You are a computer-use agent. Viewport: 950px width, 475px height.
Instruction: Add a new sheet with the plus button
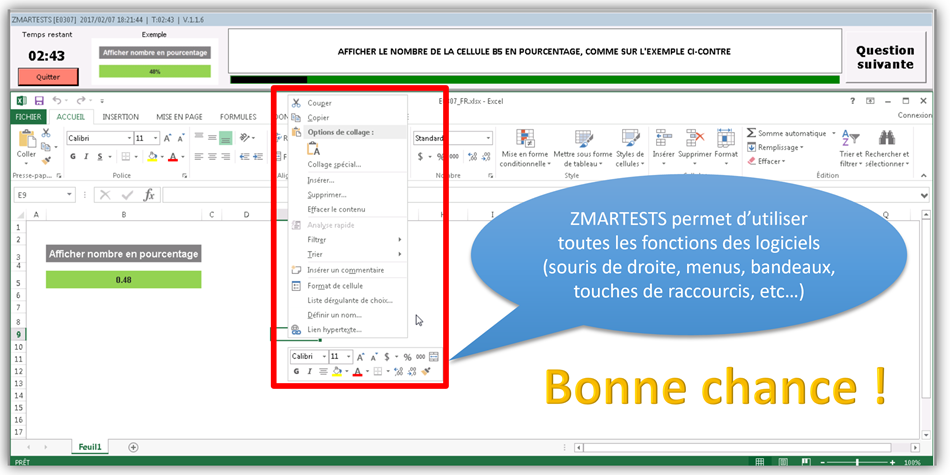[133, 447]
